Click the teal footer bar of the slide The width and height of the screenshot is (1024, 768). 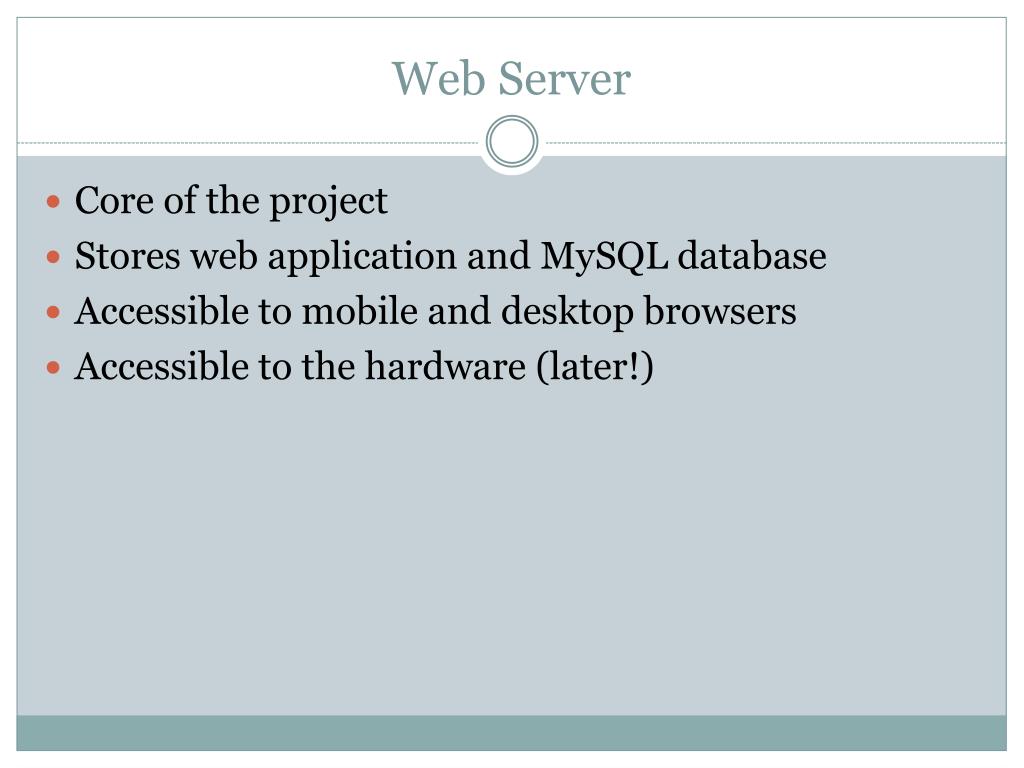point(511,733)
